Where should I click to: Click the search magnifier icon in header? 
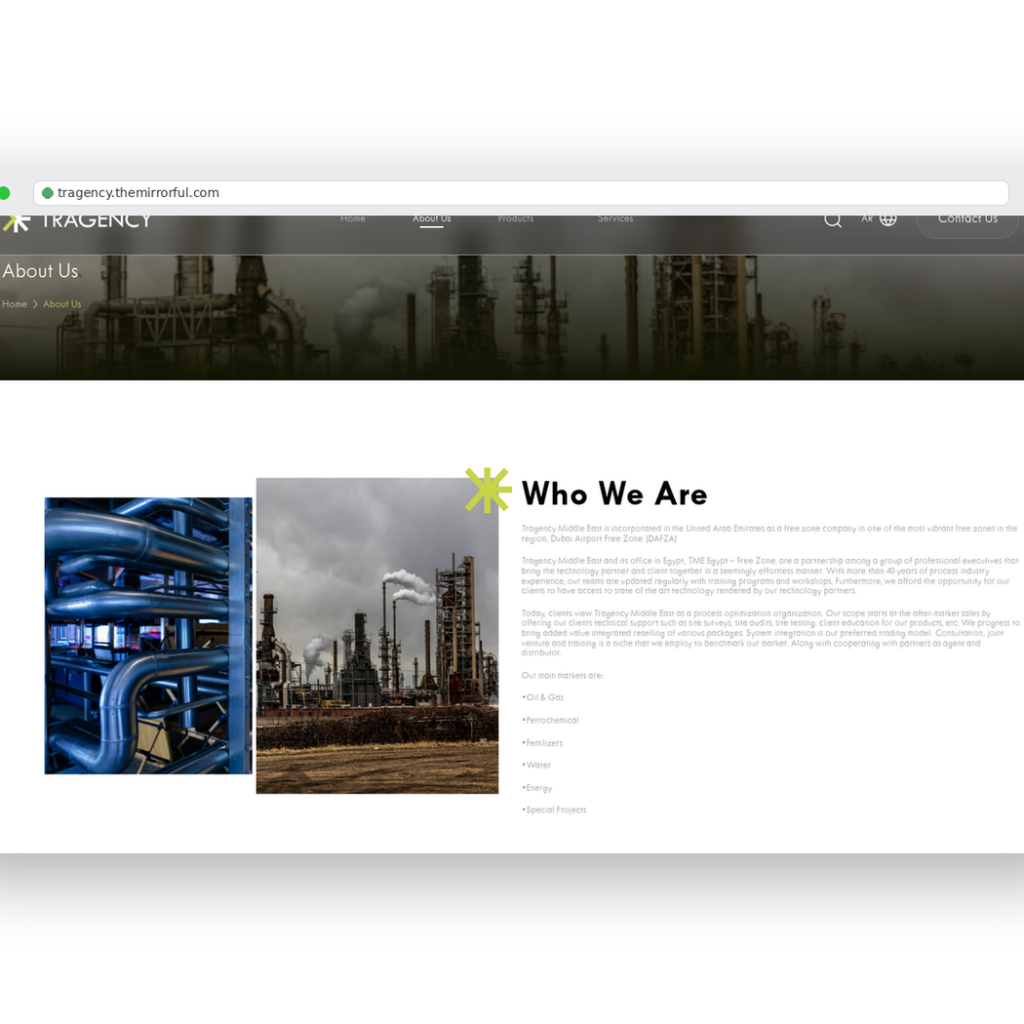833,220
